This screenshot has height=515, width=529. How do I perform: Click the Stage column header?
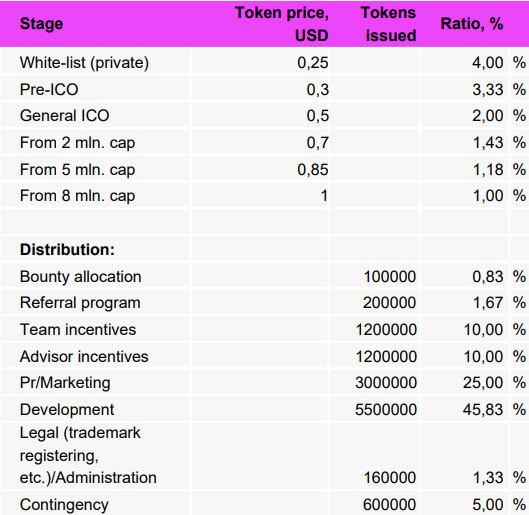pos(41,24)
